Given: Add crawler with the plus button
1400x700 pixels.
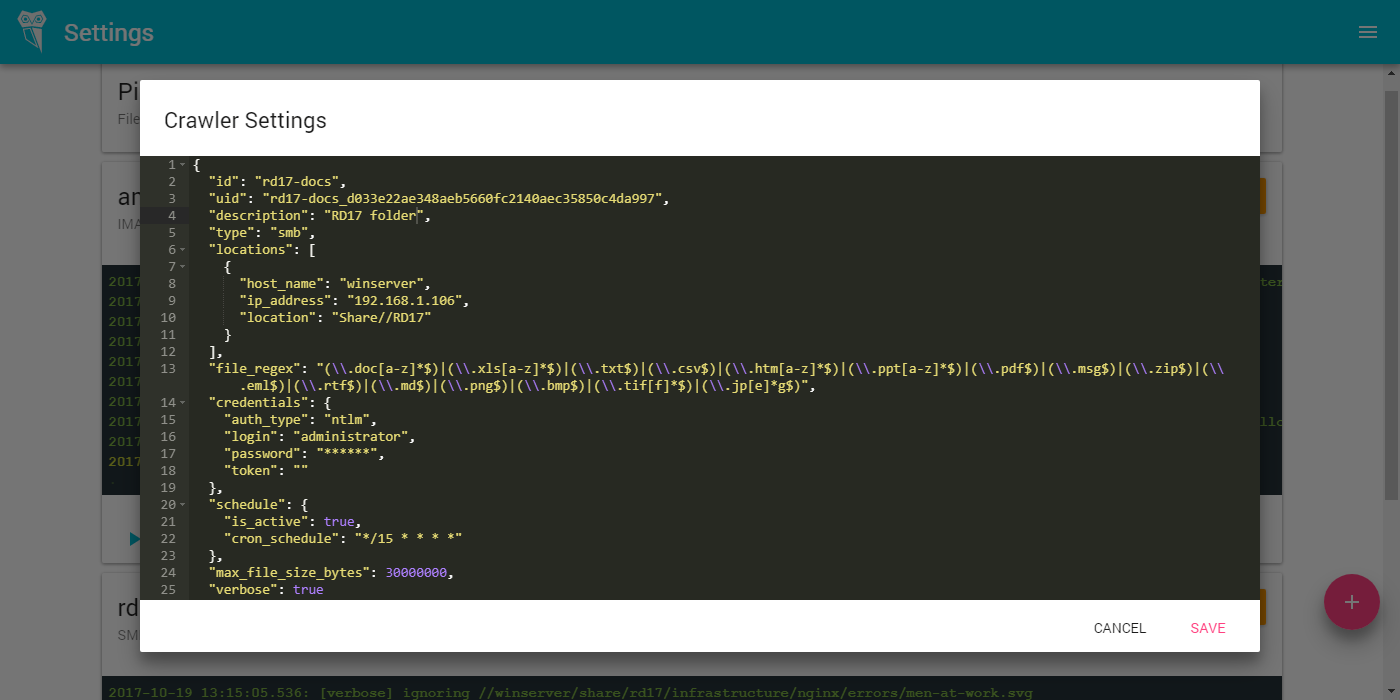Looking at the screenshot, I should pyautogui.click(x=1352, y=602).
